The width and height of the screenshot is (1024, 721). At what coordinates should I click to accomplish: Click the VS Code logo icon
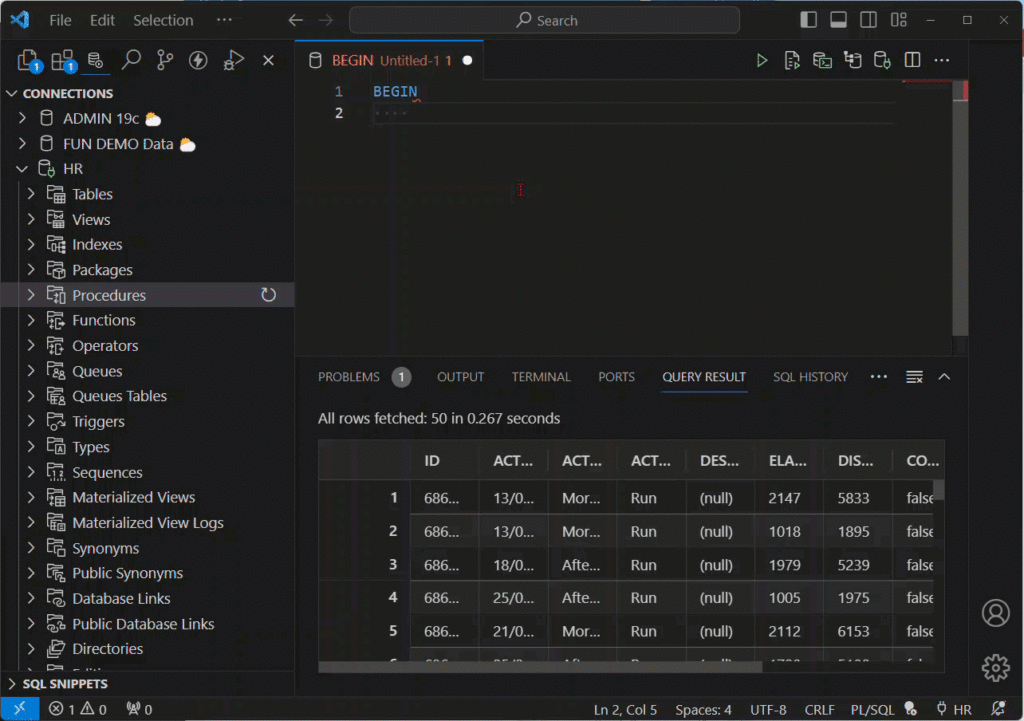[x=20, y=20]
